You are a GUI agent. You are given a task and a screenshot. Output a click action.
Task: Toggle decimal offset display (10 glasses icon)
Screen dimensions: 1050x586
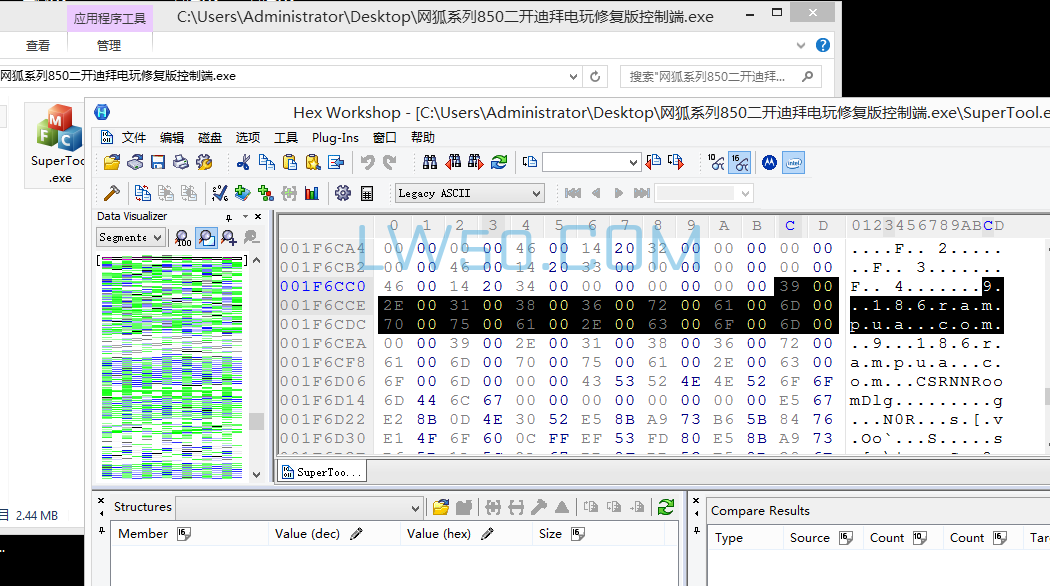(x=716, y=162)
